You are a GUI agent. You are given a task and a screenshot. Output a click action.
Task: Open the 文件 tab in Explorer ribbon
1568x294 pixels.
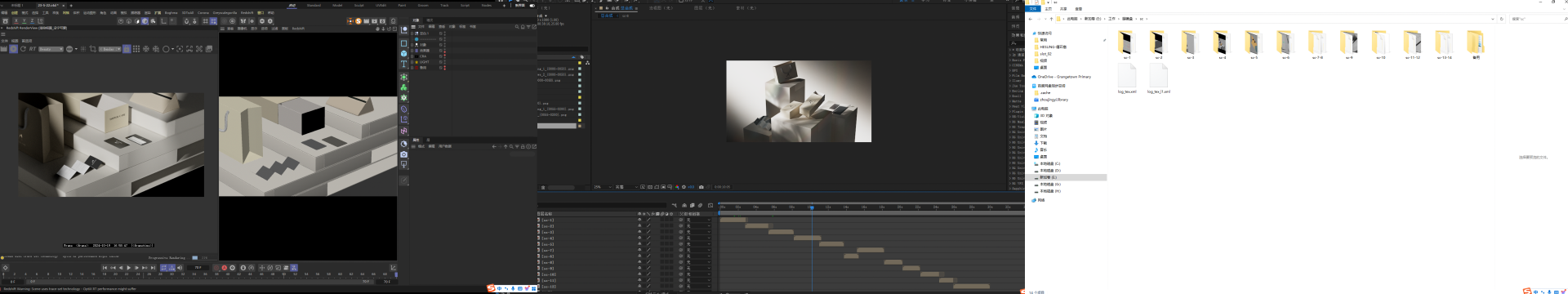pyautogui.click(x=1033, y=9)
